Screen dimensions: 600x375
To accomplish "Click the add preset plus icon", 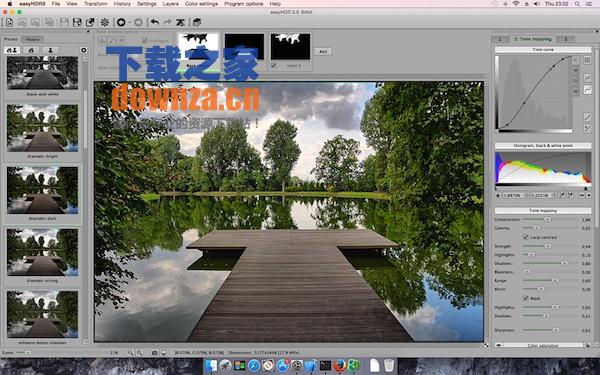I will 83,50.
